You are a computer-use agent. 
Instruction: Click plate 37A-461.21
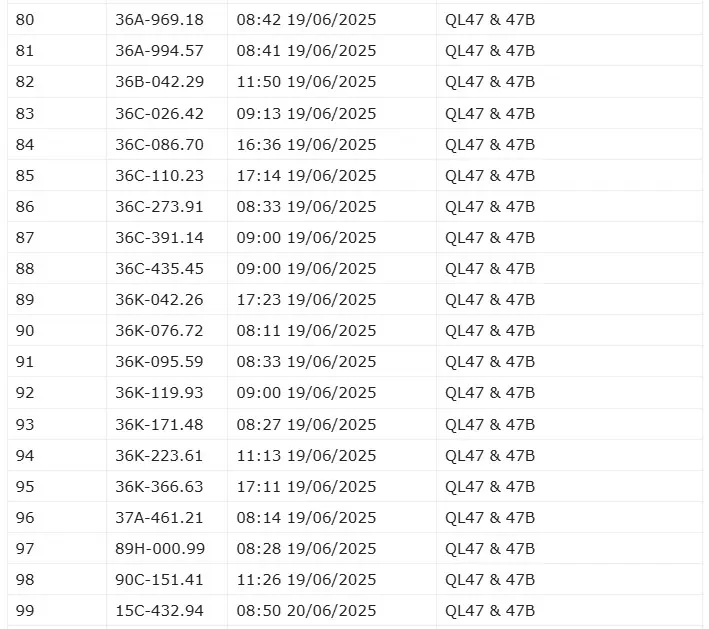159,517
